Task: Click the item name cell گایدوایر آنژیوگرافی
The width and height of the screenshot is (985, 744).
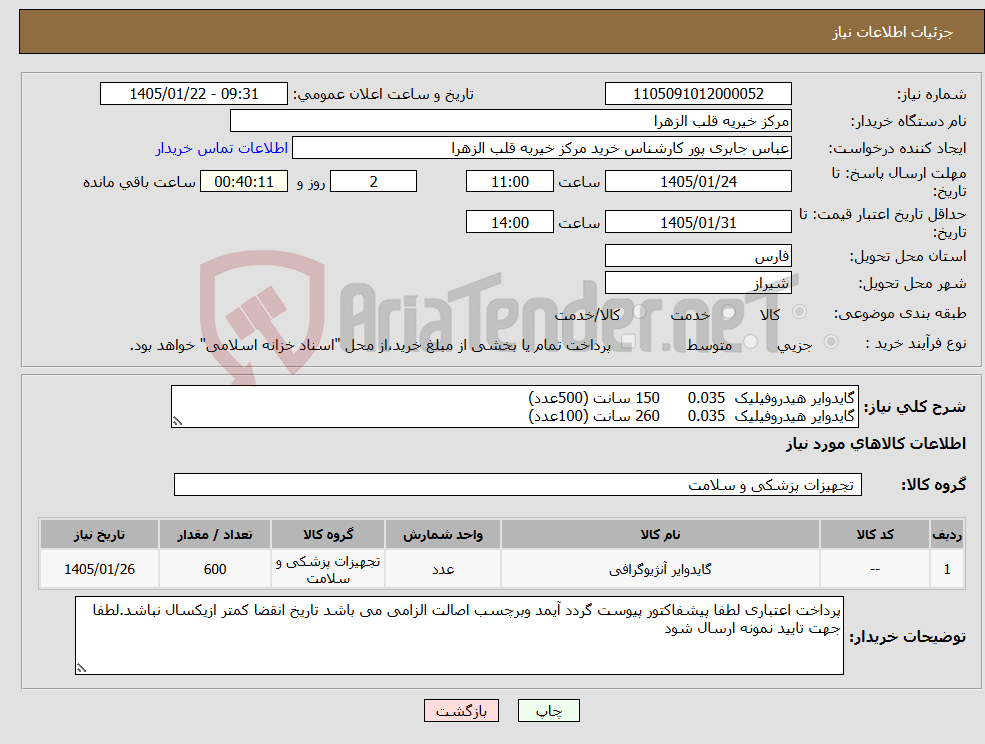Action: click(660, 569)
